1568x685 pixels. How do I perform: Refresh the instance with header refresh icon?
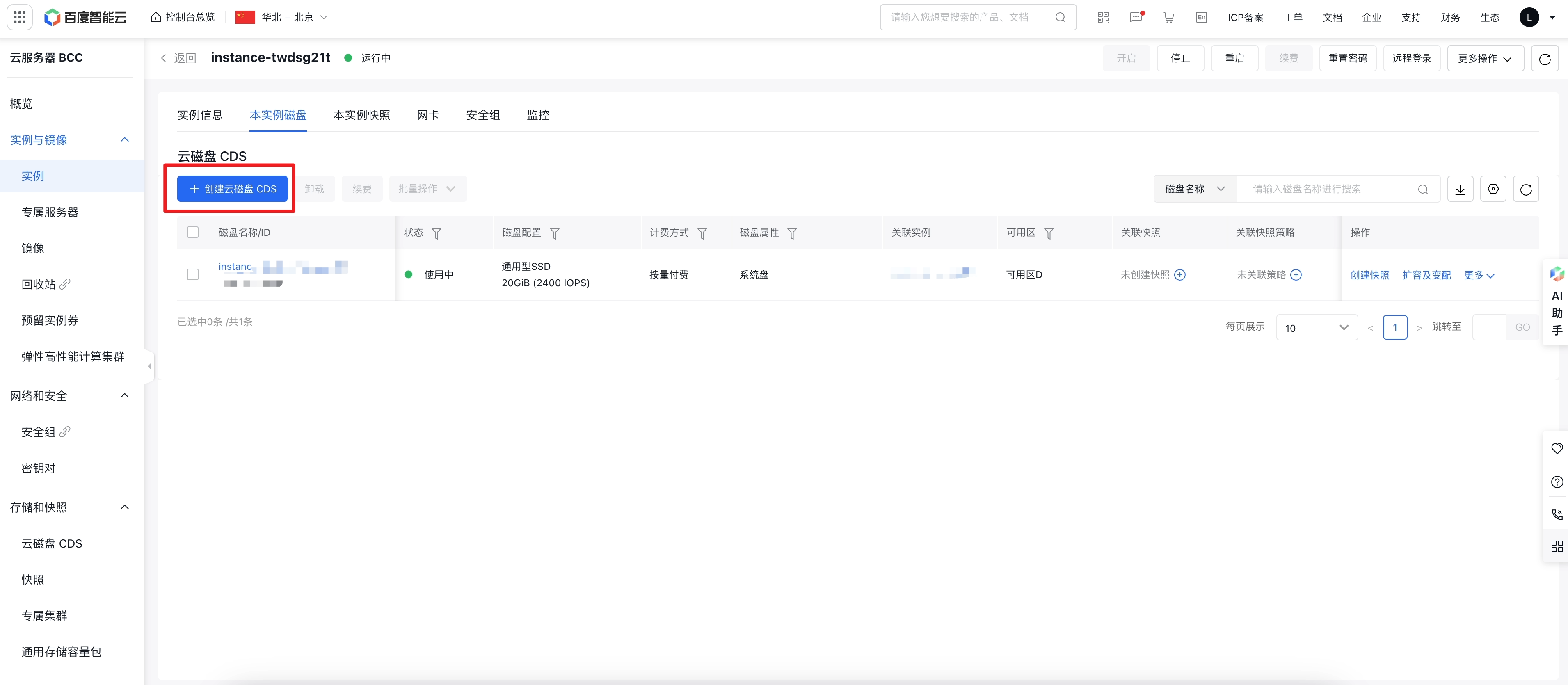click(1544, 58)
